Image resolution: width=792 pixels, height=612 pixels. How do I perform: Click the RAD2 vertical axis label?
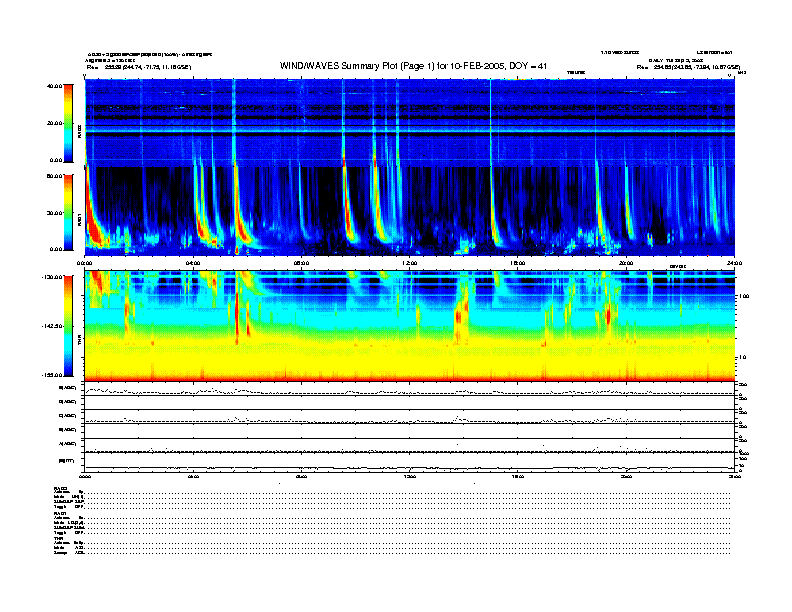[79, 132]
